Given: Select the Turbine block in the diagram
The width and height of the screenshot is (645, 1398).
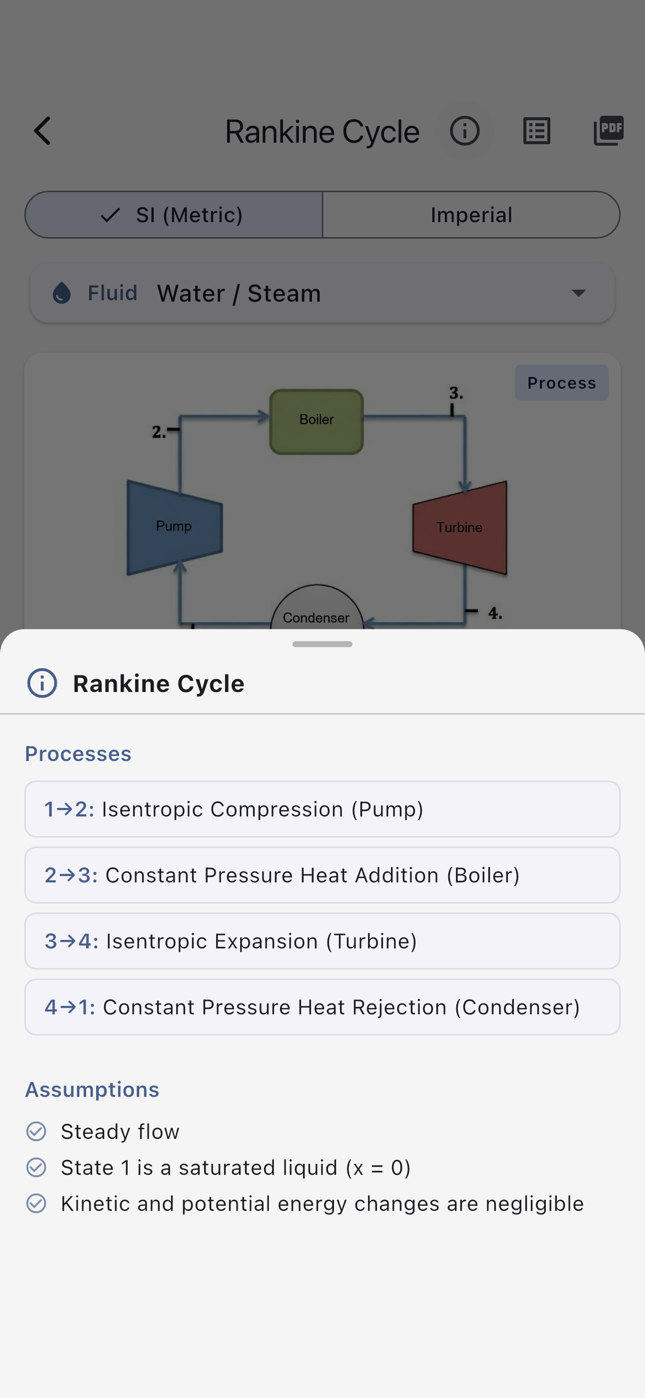Looking at the screenshot, I should pos(459,527).
